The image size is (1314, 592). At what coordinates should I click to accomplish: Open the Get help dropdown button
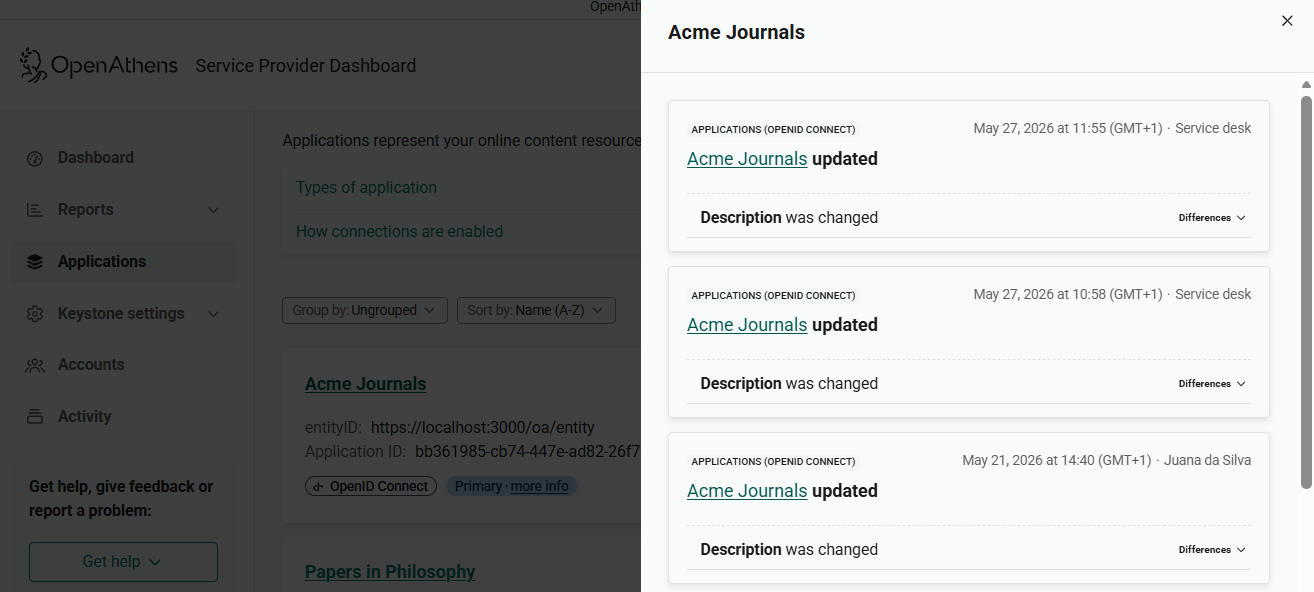coord(123,562)
